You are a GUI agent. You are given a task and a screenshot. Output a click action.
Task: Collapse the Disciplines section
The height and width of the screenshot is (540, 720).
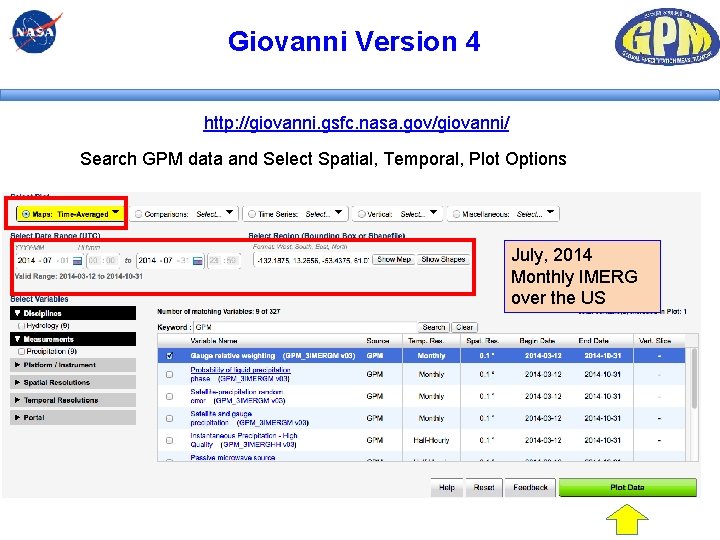[73, 313]
